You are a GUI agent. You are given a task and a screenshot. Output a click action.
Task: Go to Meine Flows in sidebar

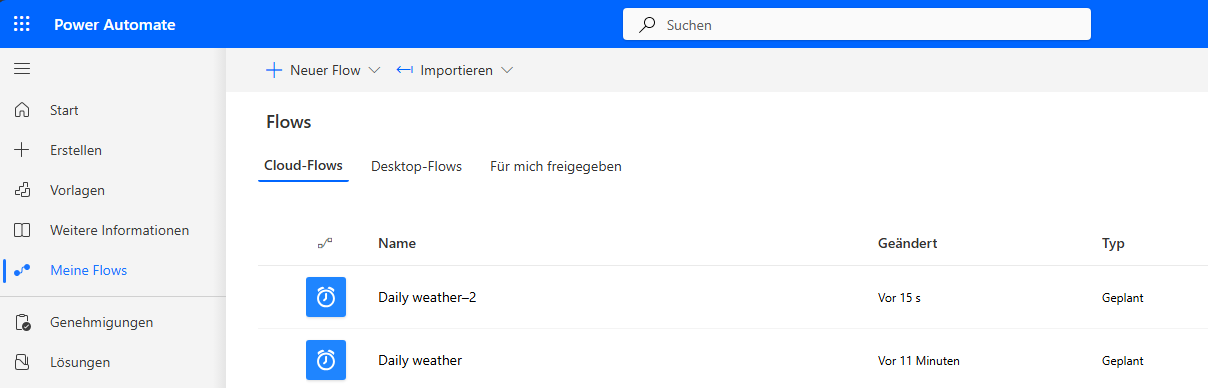tap(88, 270)
